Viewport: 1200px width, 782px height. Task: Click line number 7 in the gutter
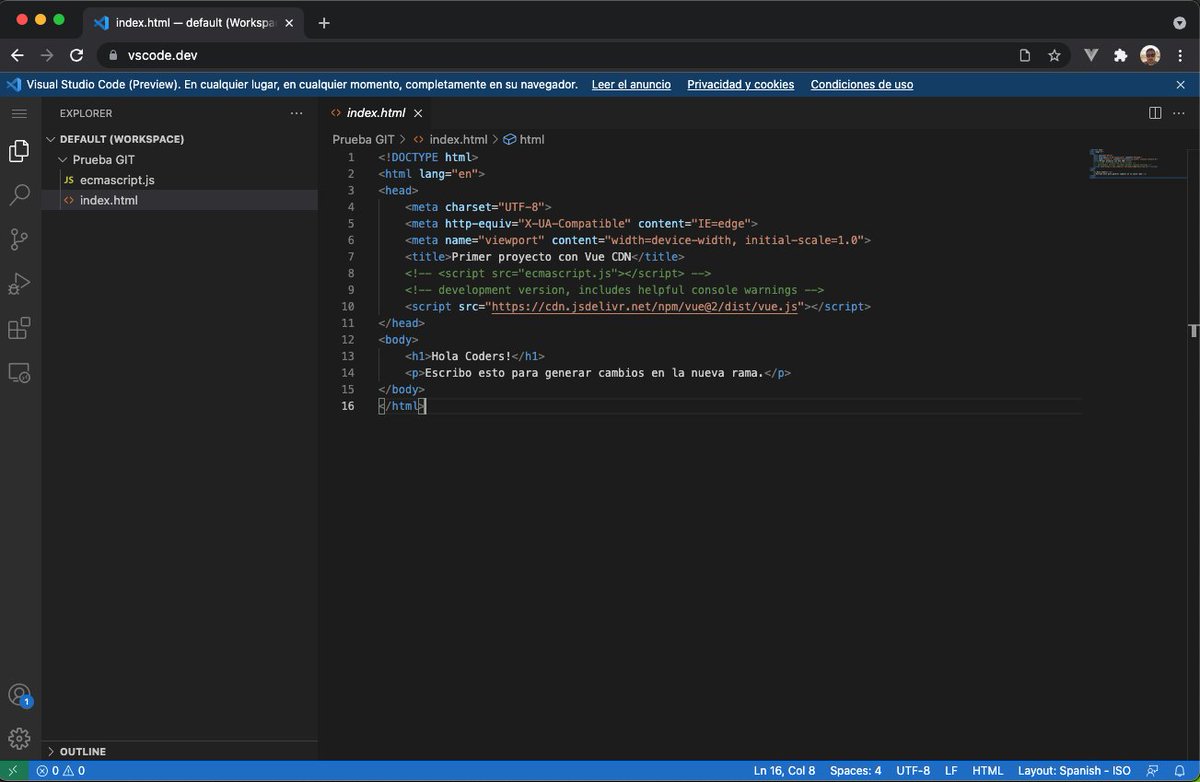[x=350, y=257]
